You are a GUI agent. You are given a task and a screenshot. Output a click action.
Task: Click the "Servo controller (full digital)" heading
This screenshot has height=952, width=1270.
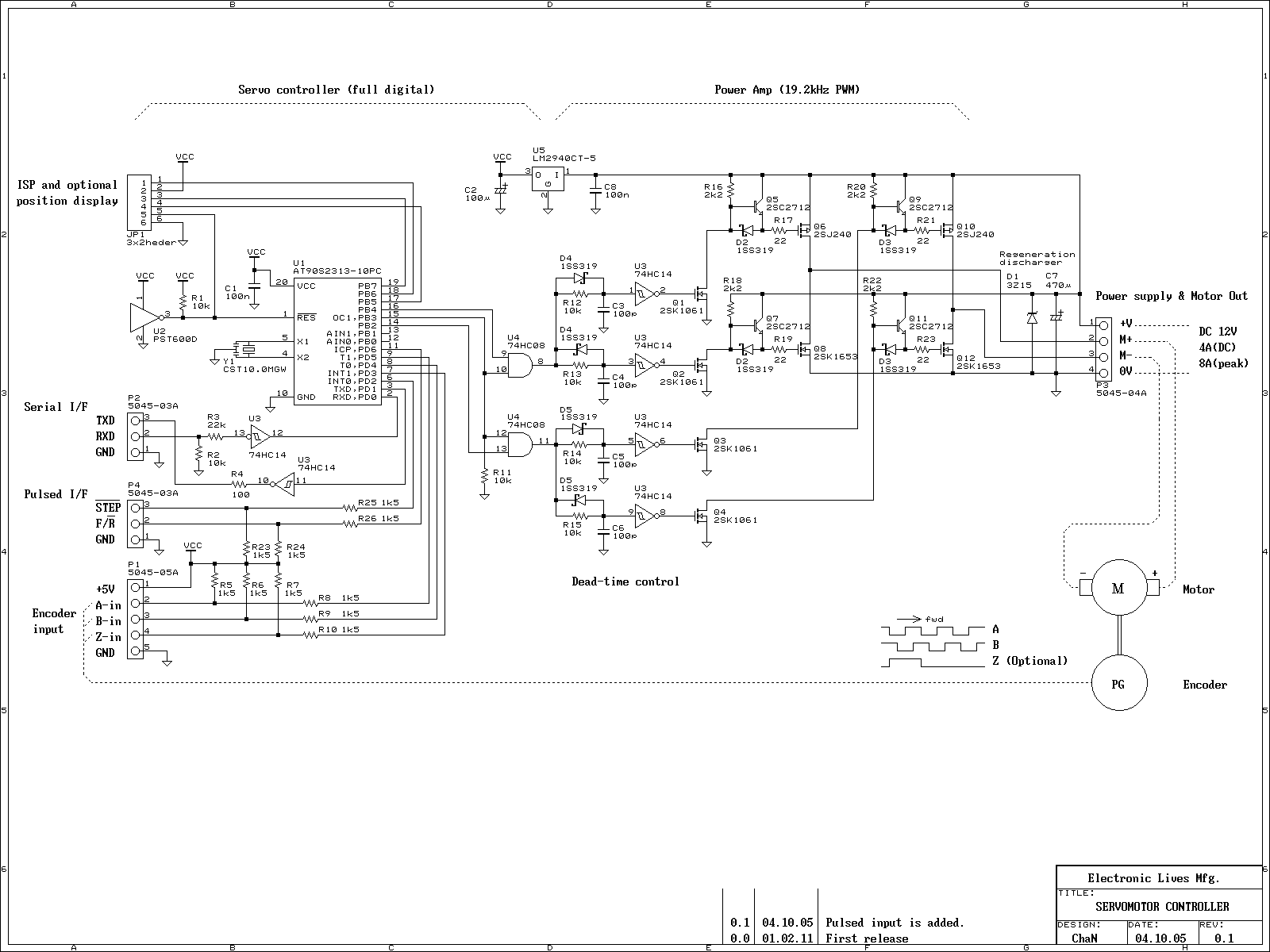click(x=337, y=90)
